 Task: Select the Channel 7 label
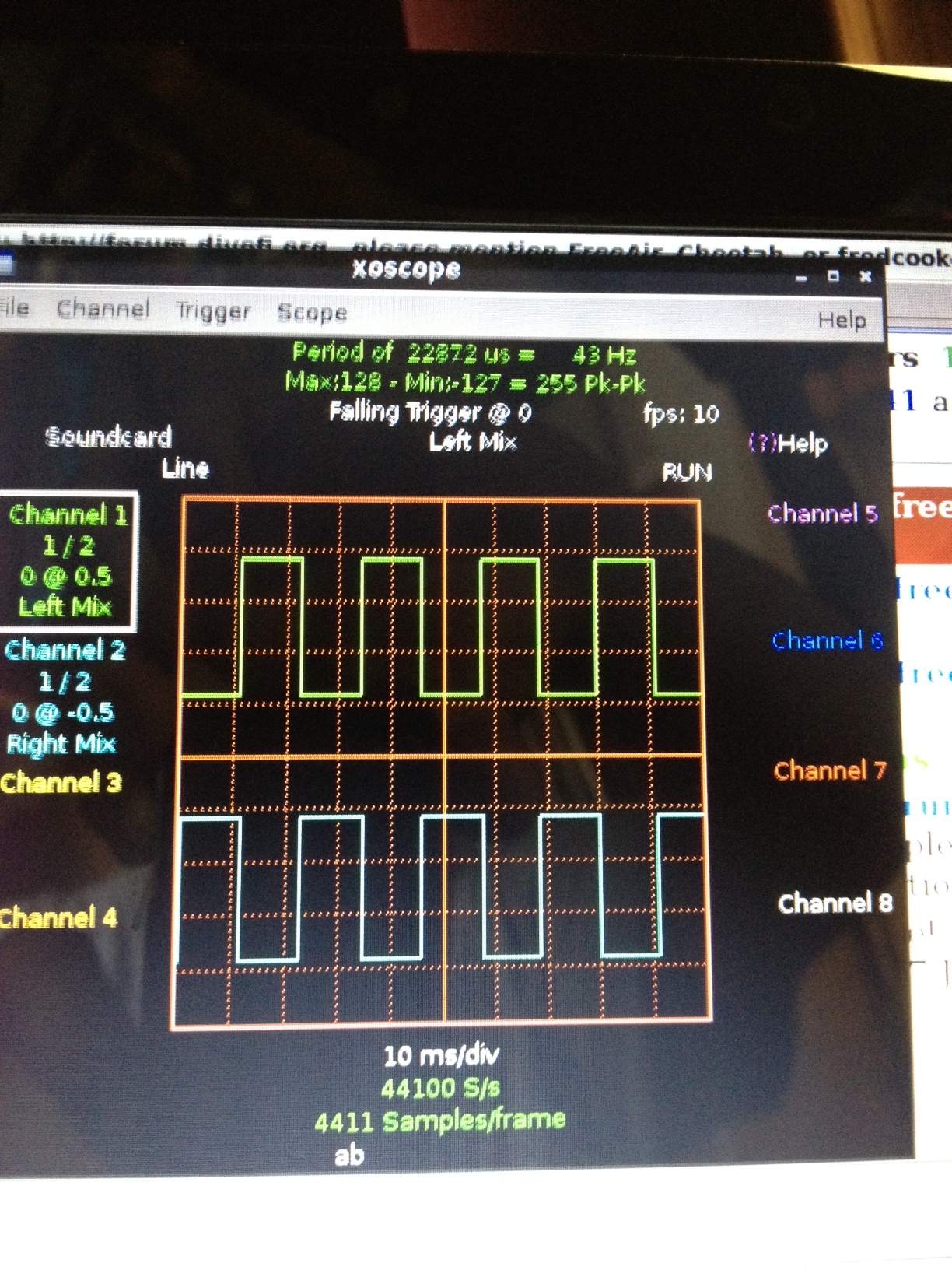tap(830, 770)
